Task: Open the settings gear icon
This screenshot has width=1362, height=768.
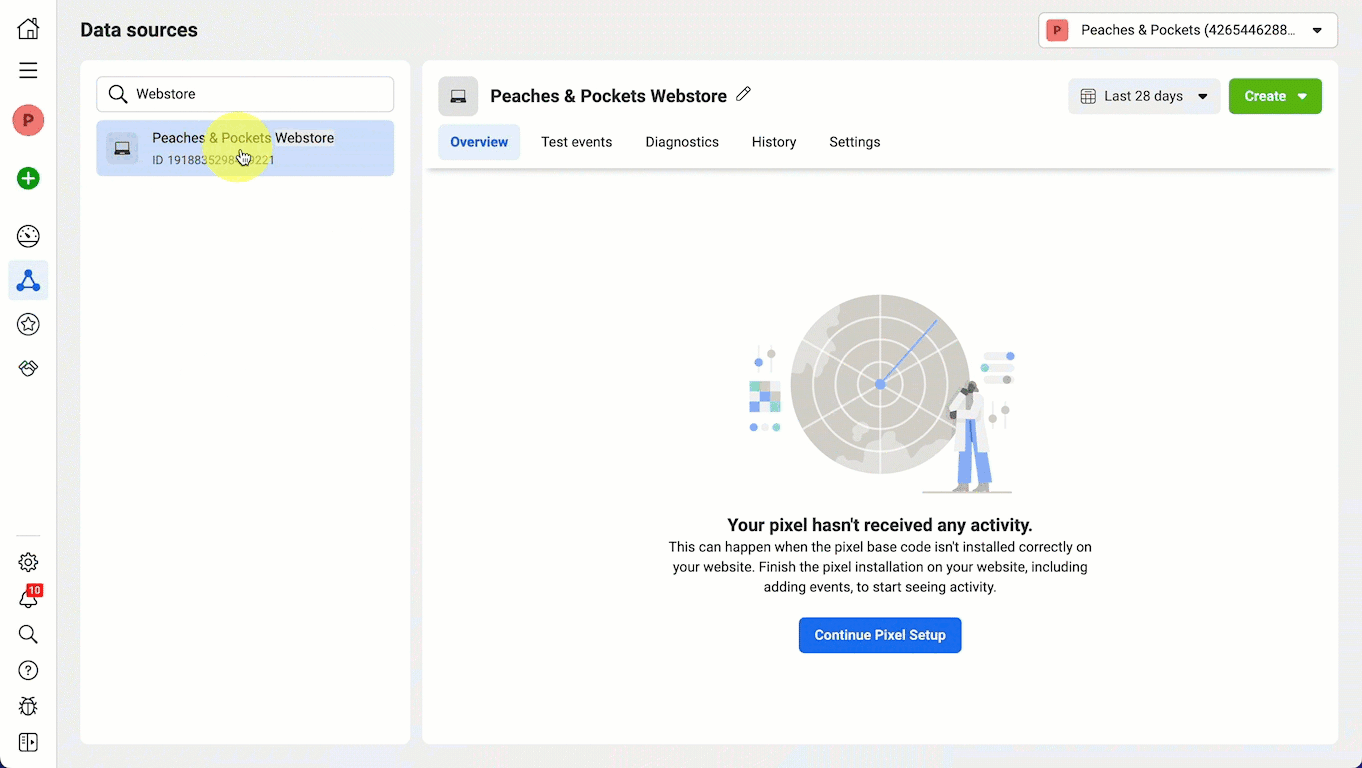Action: pyautogui.click(x=28, y=562)
